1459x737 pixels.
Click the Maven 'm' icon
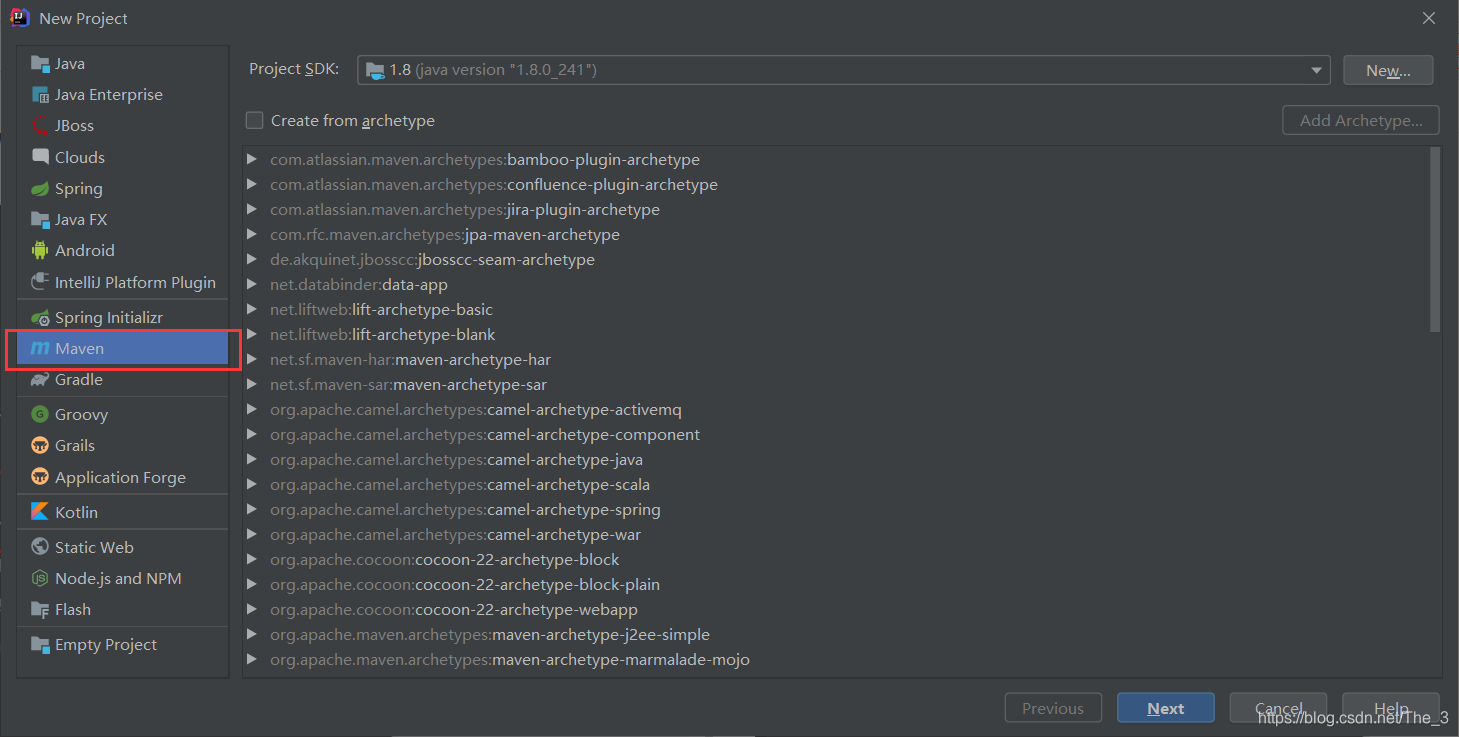click(40, 349)
